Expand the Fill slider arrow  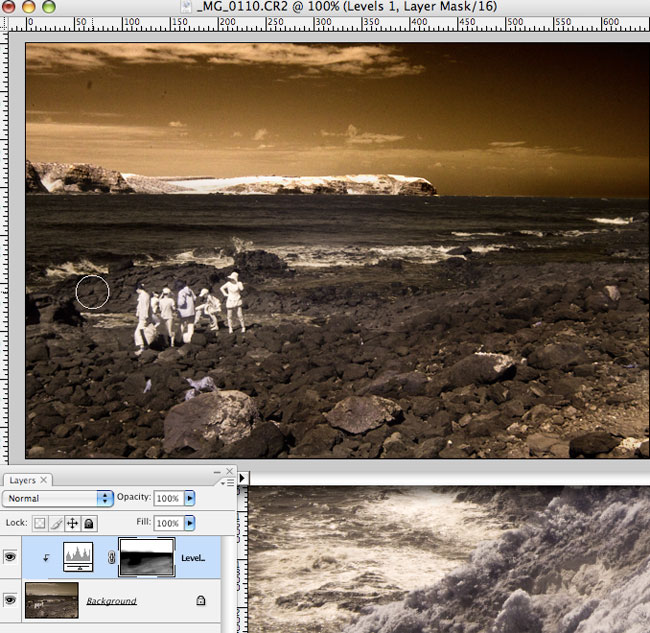click(x=190, y=523)
